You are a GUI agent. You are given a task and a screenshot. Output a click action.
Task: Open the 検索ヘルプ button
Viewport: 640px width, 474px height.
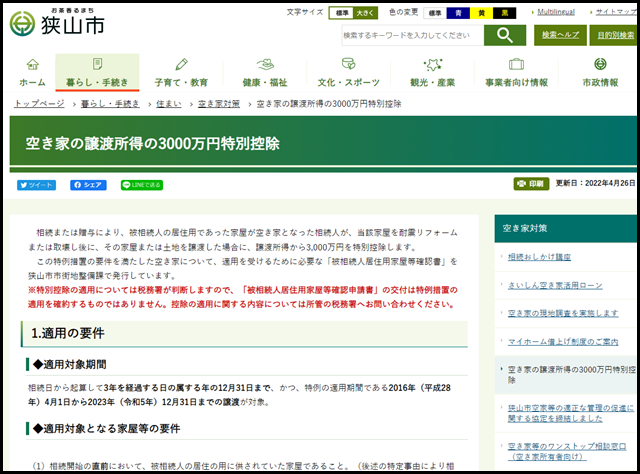(x=560, y=36)
